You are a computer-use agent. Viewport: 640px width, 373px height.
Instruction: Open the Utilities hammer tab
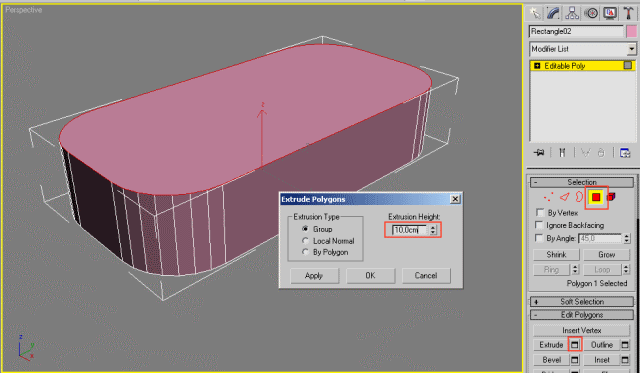[x=629, y=13]
